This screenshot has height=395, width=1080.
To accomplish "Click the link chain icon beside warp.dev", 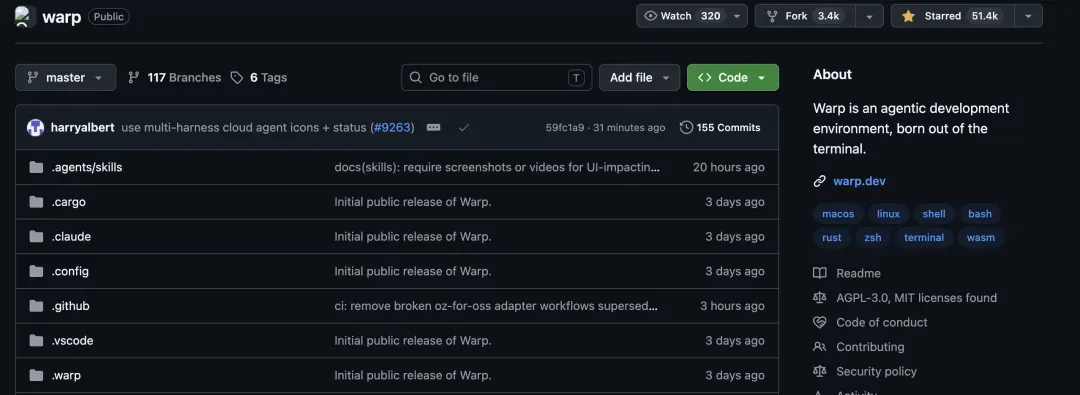I will 820,181.
